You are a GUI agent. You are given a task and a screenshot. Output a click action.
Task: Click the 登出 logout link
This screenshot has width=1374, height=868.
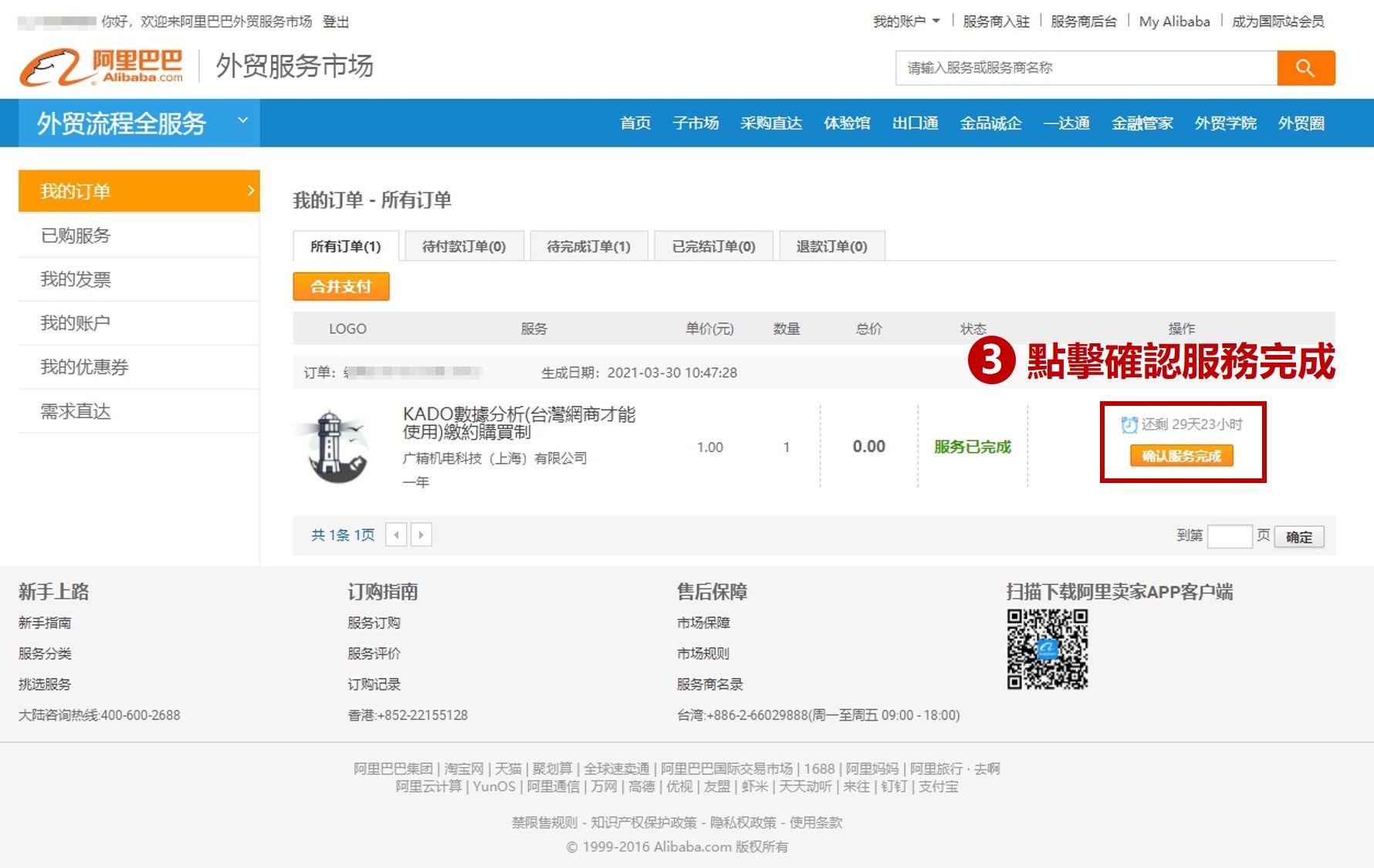(x=336, y=22)
